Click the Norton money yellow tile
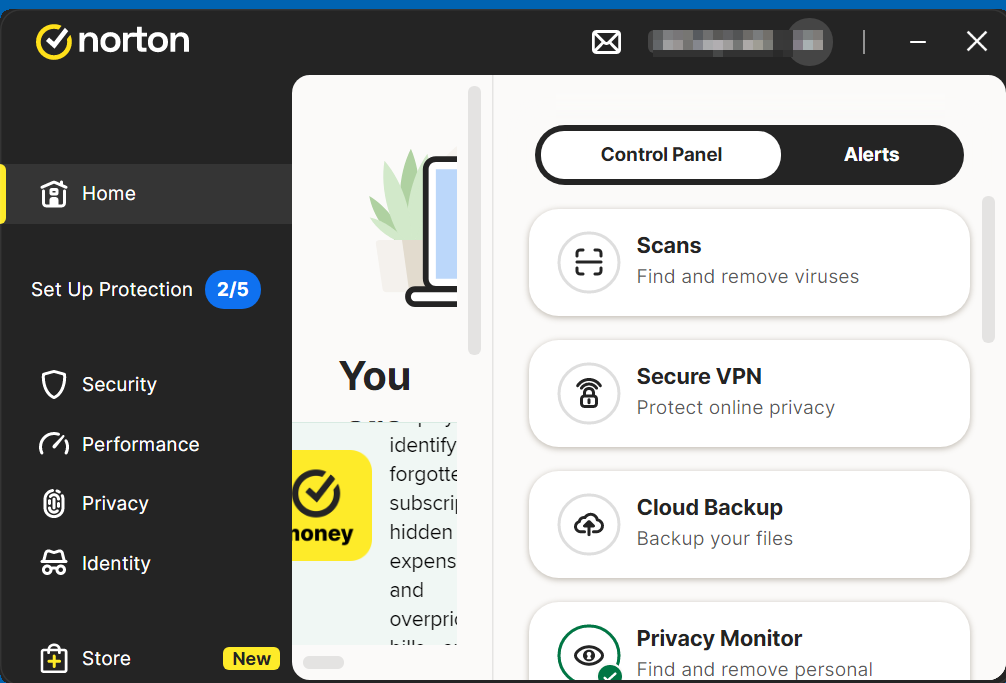Screen dimensions: 1006x683 click(330, 505)
